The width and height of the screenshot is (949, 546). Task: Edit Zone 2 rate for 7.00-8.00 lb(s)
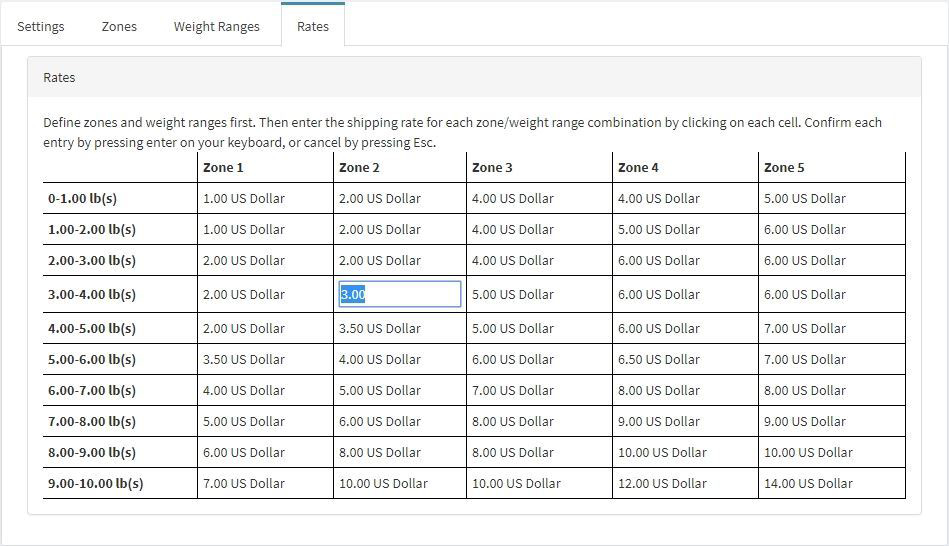380,421
